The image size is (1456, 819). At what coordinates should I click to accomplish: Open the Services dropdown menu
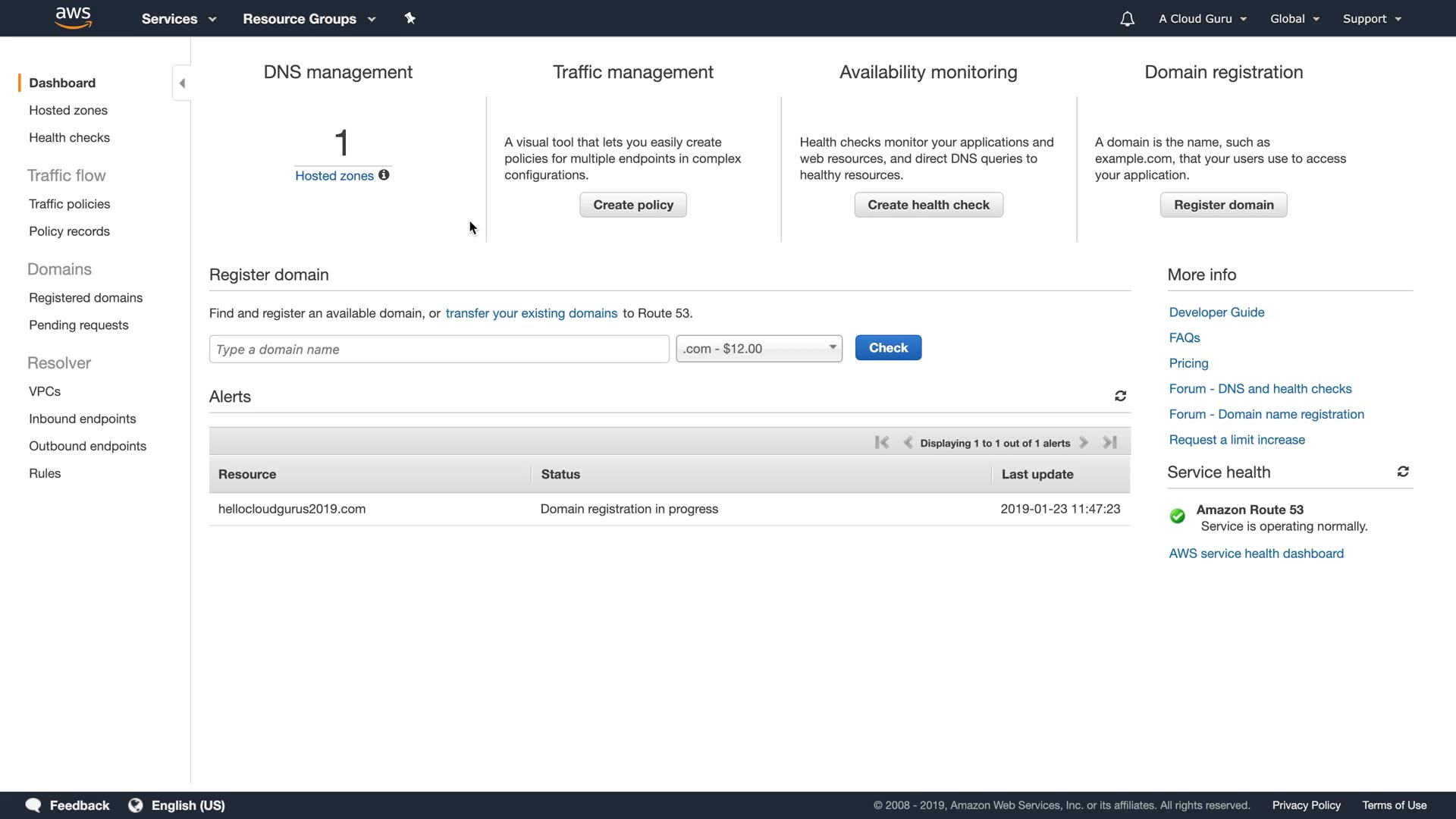pos(178,19)
